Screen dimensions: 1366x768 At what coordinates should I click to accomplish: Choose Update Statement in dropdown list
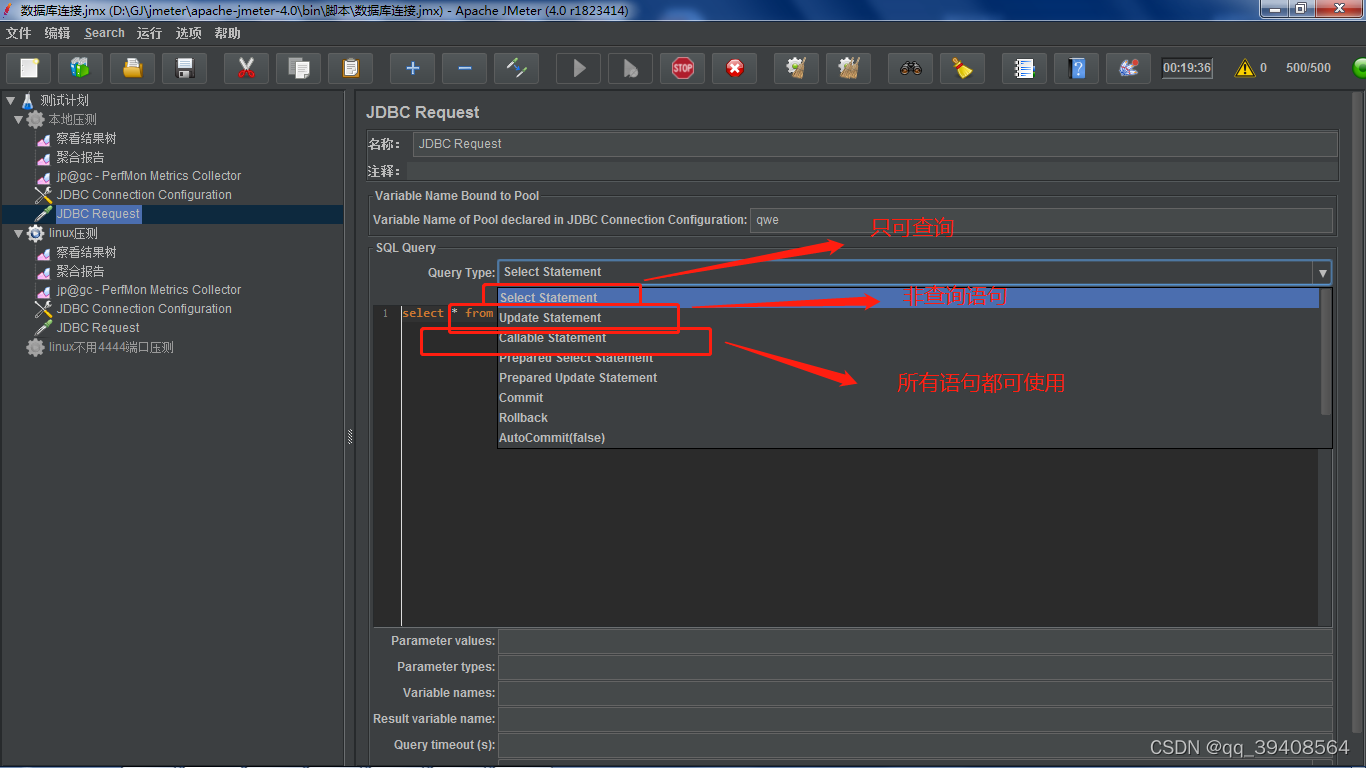coord(909,318)
